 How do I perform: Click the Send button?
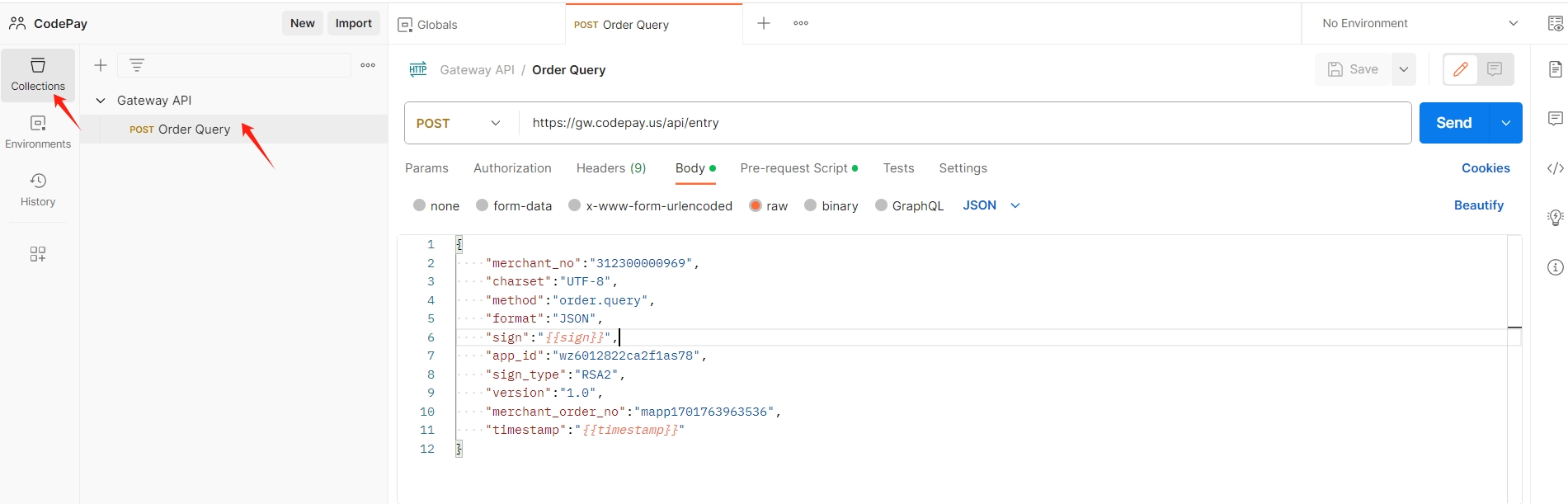[1454, 123]
